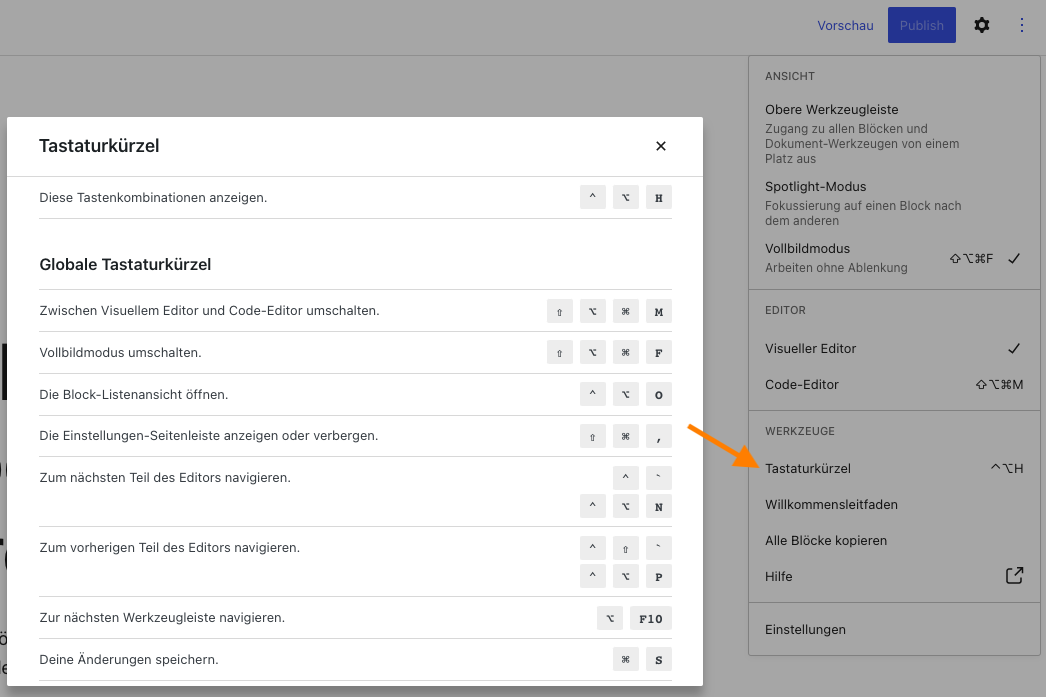Click 'Deine Änderungen speichern.' text
The image size is (1046, 697).
point(129,660)
